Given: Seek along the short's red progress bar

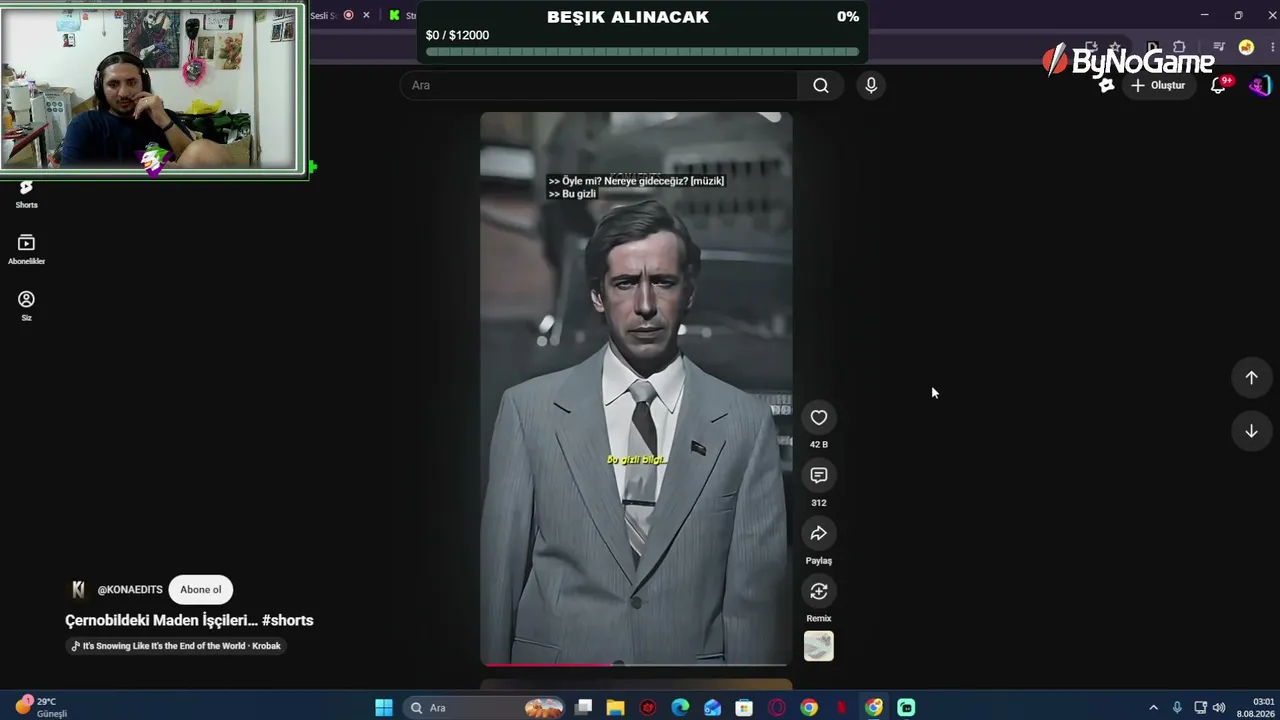Looking at the screenshot, I should click(636, 664).
